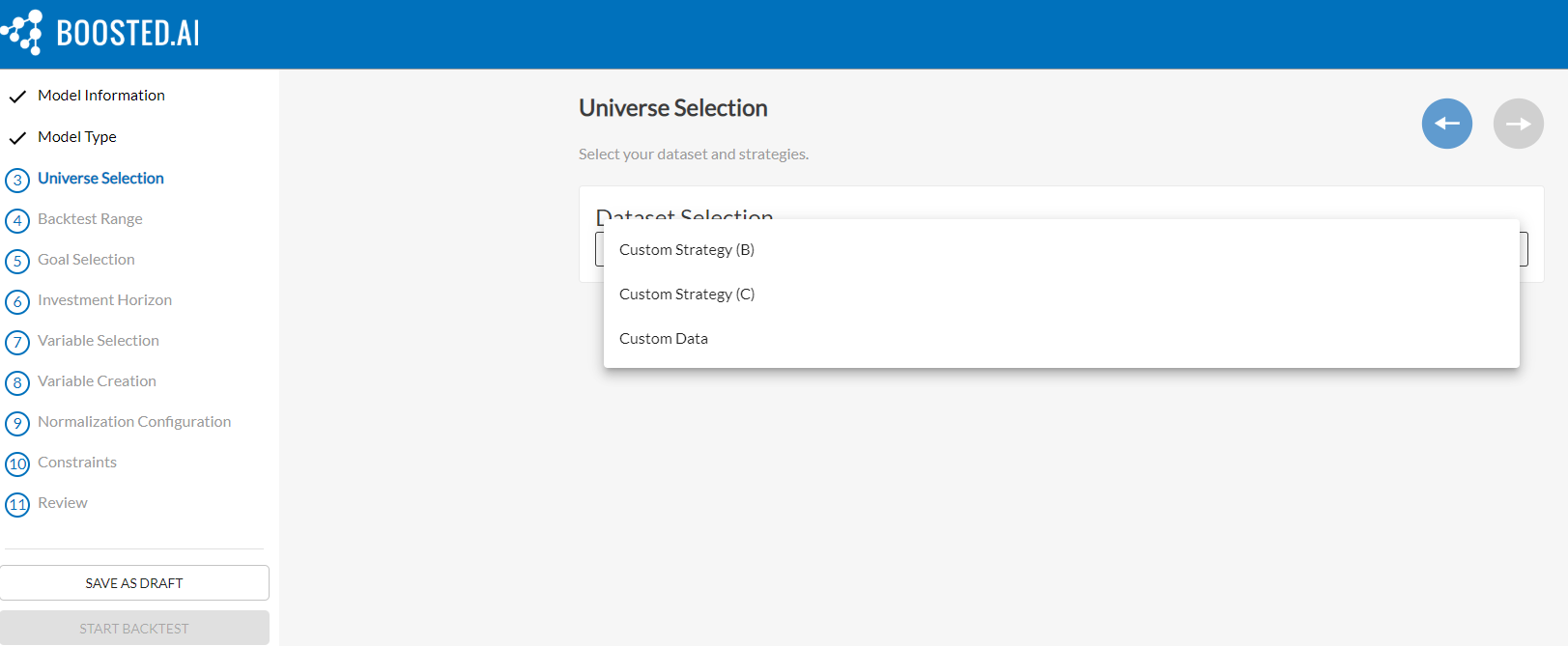Click the step 8 circle icon
1568x646 pixels.
point(17,383)
